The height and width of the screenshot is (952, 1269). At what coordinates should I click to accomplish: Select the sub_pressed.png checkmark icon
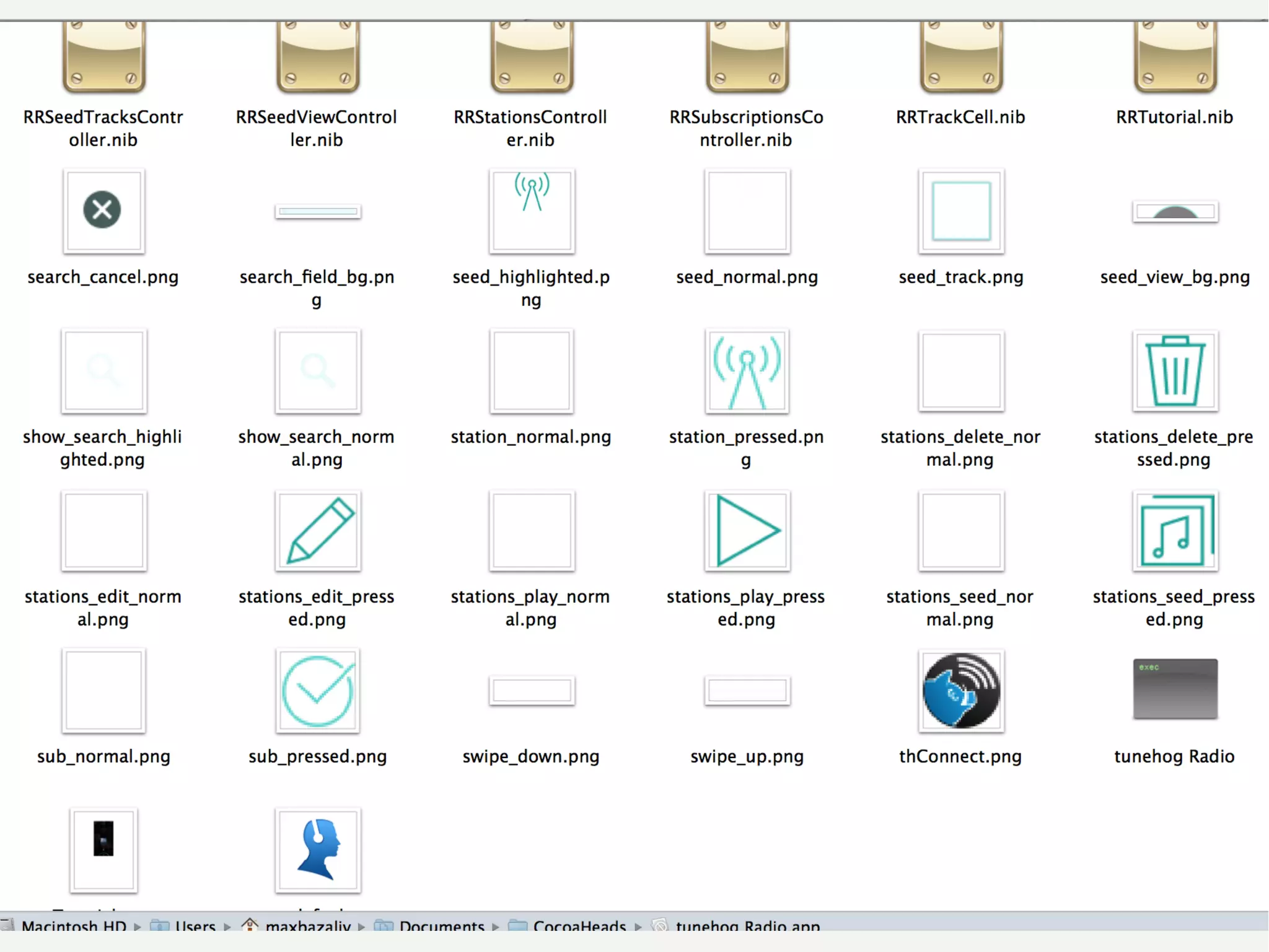click(317, 691)
